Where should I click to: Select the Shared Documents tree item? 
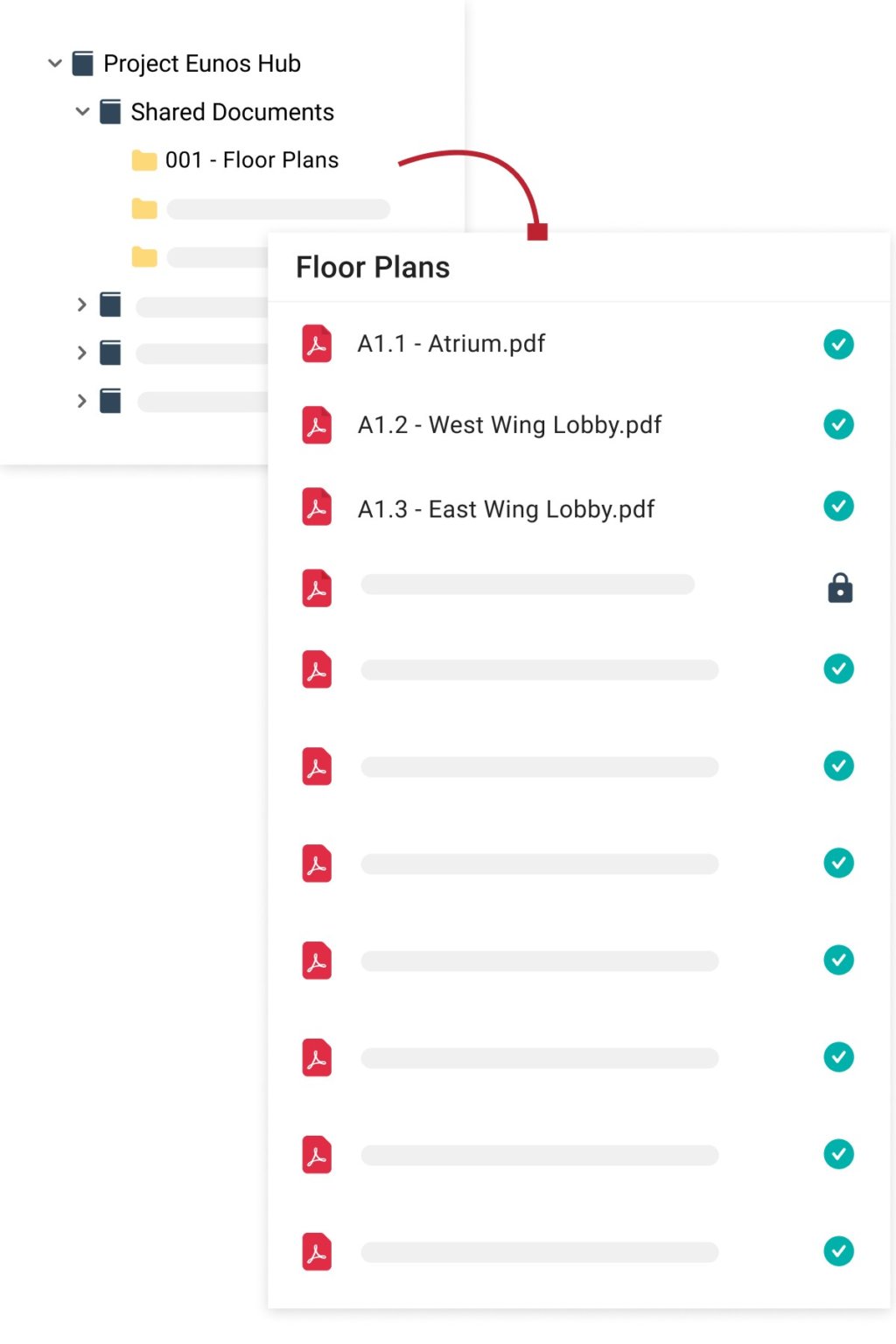[232, 112]
